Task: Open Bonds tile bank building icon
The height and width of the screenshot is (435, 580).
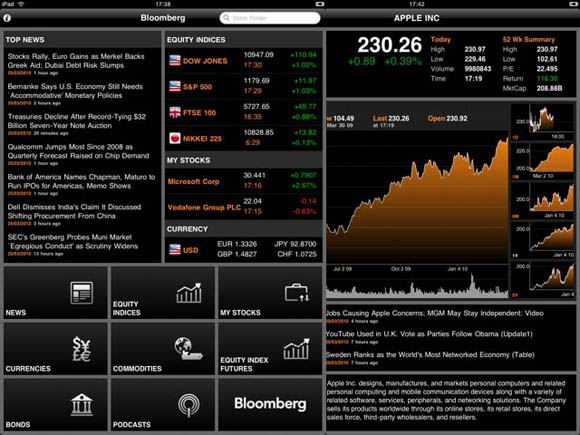Action: click(82, 405)
